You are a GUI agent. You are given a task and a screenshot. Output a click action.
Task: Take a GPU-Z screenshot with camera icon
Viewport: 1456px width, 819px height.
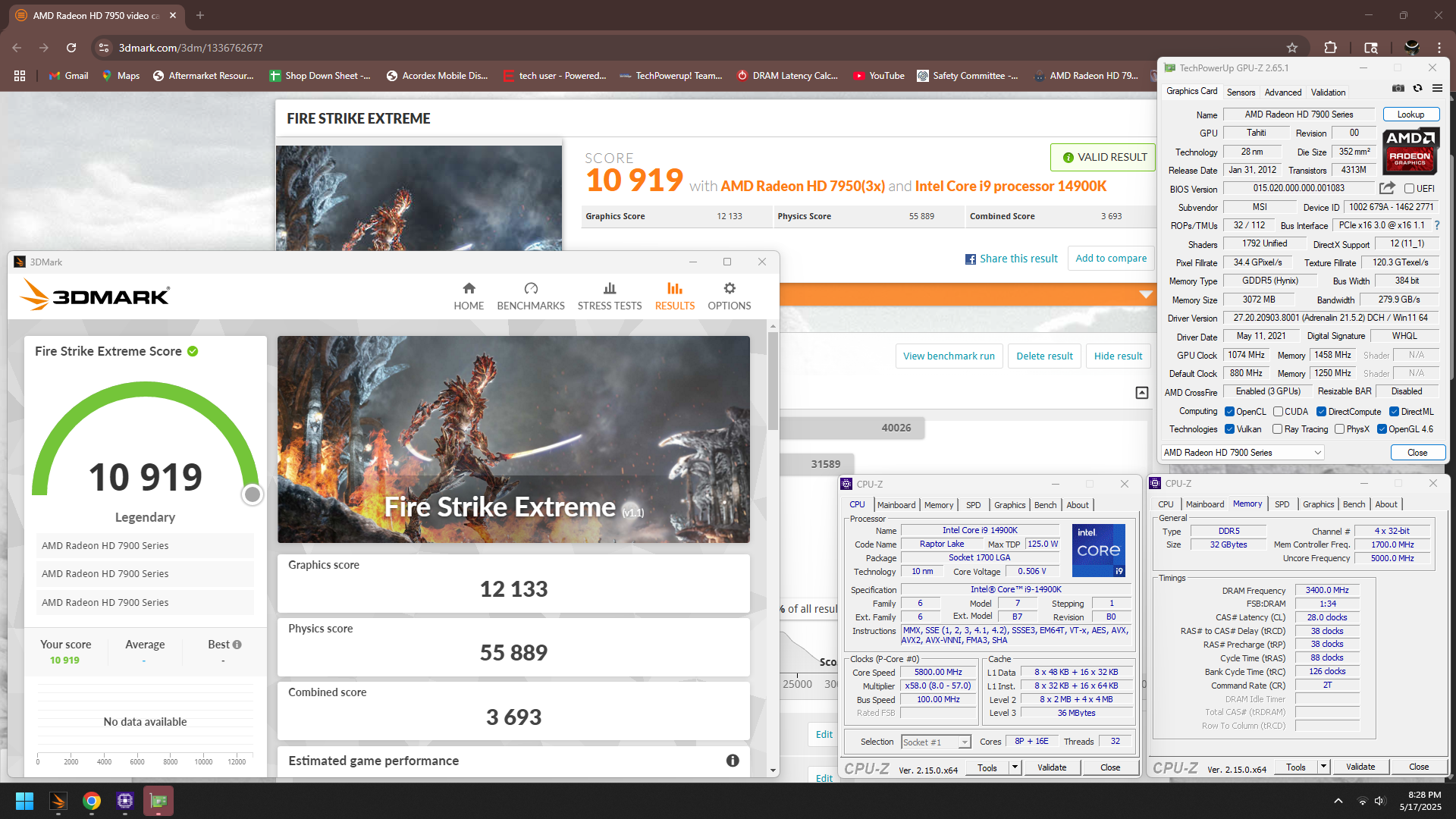click(x=1398, y=89)
